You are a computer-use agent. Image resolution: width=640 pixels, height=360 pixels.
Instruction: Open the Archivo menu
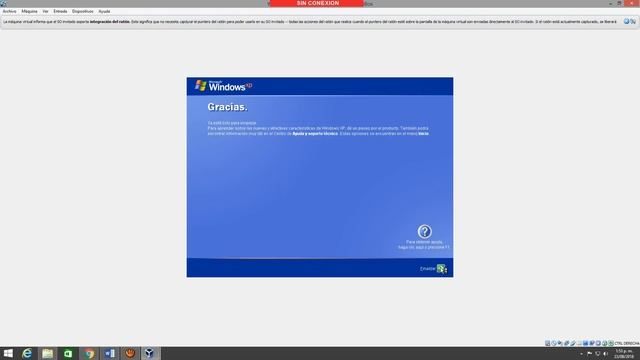tap(9, 11)
